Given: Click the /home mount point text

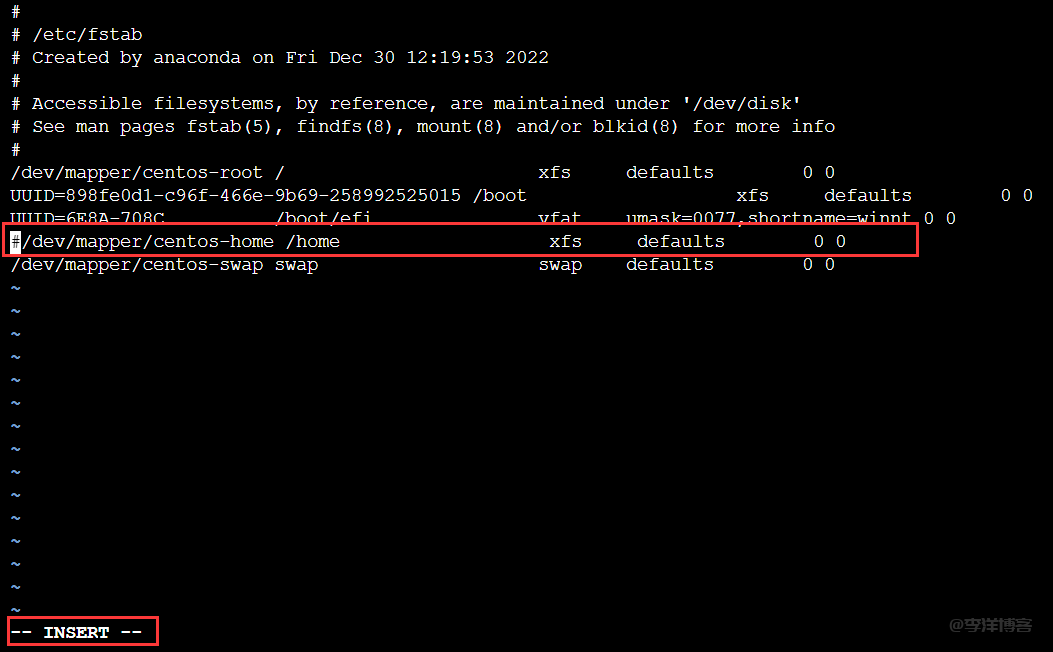Looking at the screenshot, I should tap(313, 242).
